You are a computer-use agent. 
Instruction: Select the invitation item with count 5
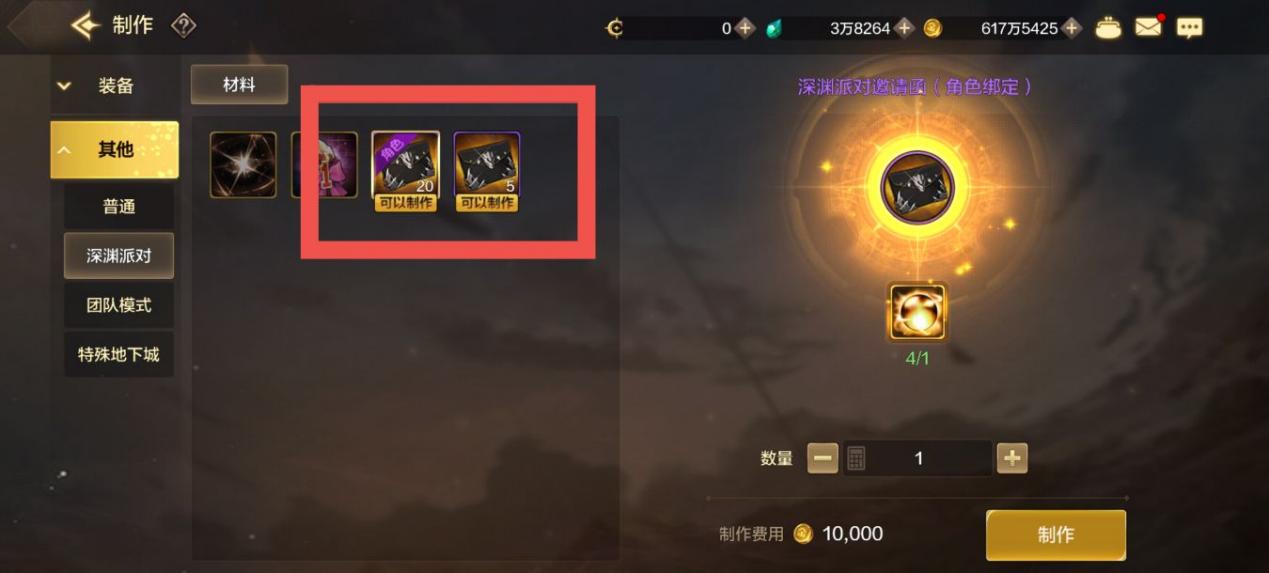coord(487,165)
